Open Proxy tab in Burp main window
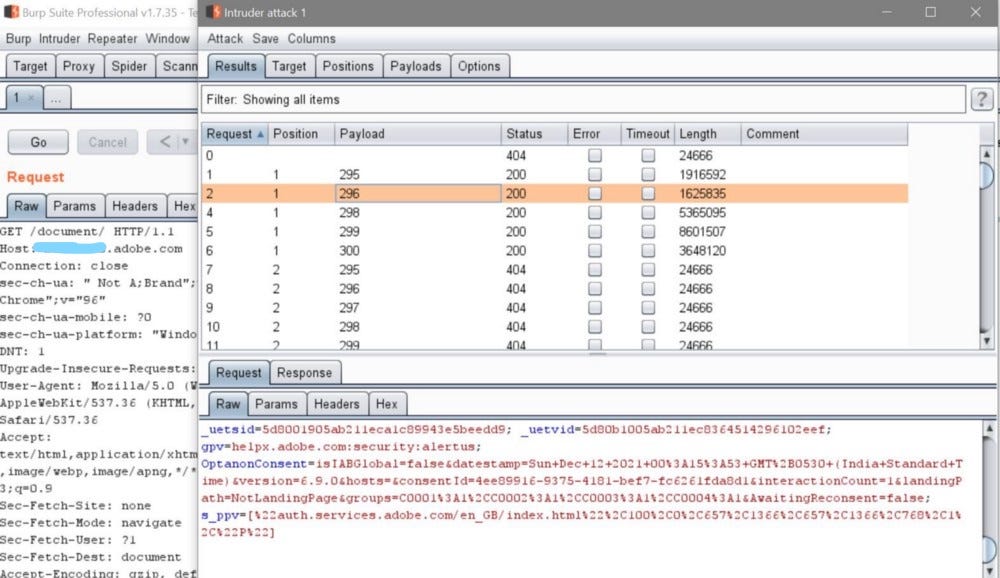This screenshot has height=578, width=1000. [78, 66]
